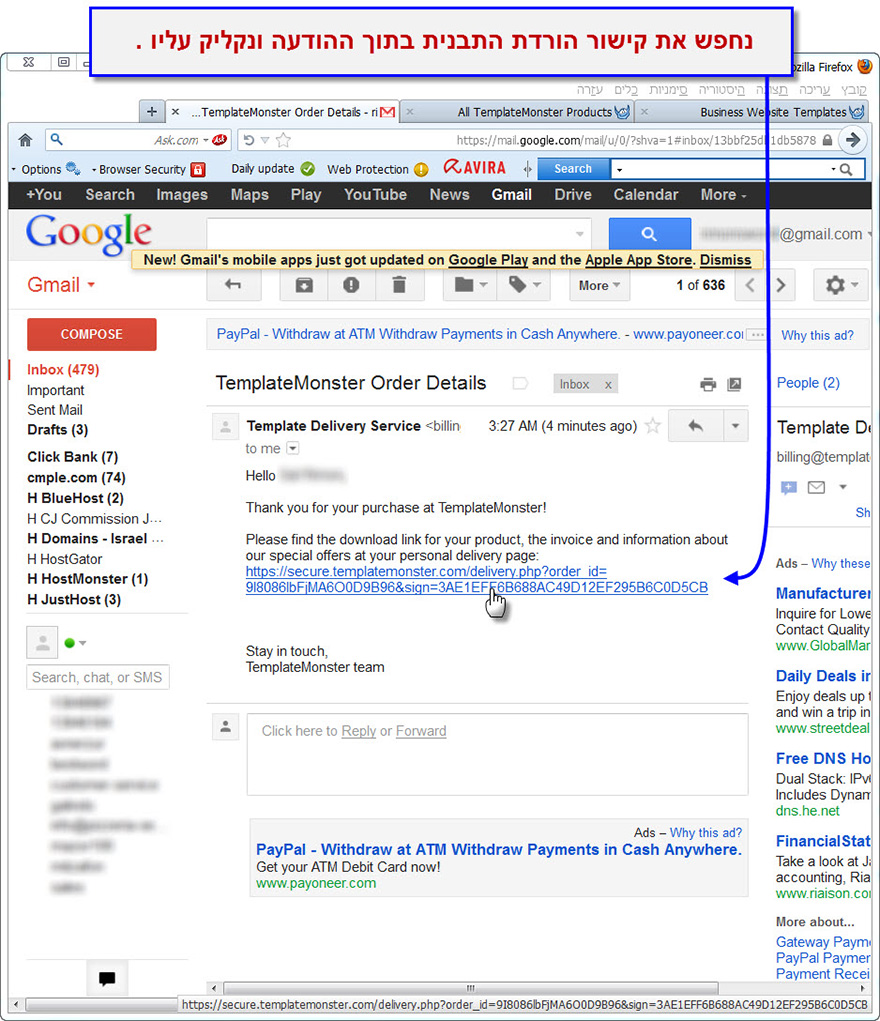Viewport: 880px width, 1021px height.
Task: Open the More actions dropdown in Gmail toolbar
Action: [x=599, y=285]
